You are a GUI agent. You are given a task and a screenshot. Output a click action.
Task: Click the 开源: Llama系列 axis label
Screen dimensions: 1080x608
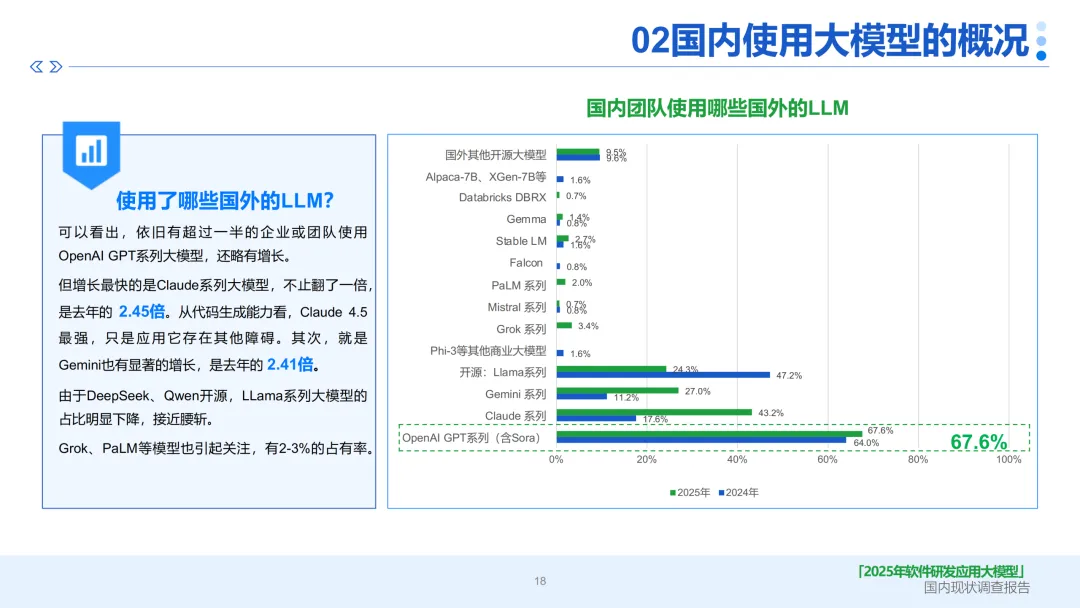503,373
